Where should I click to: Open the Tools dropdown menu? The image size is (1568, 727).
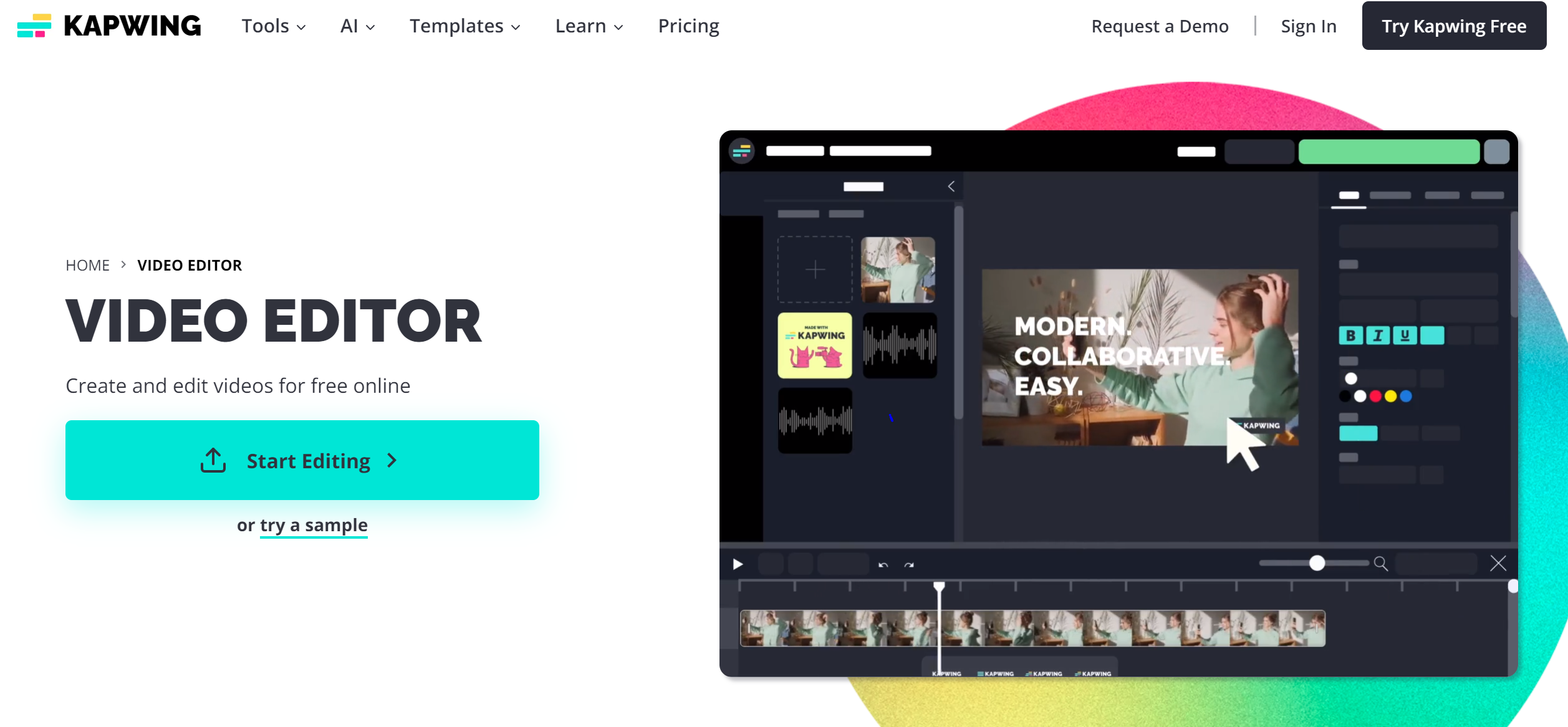(x=272, y=26)
